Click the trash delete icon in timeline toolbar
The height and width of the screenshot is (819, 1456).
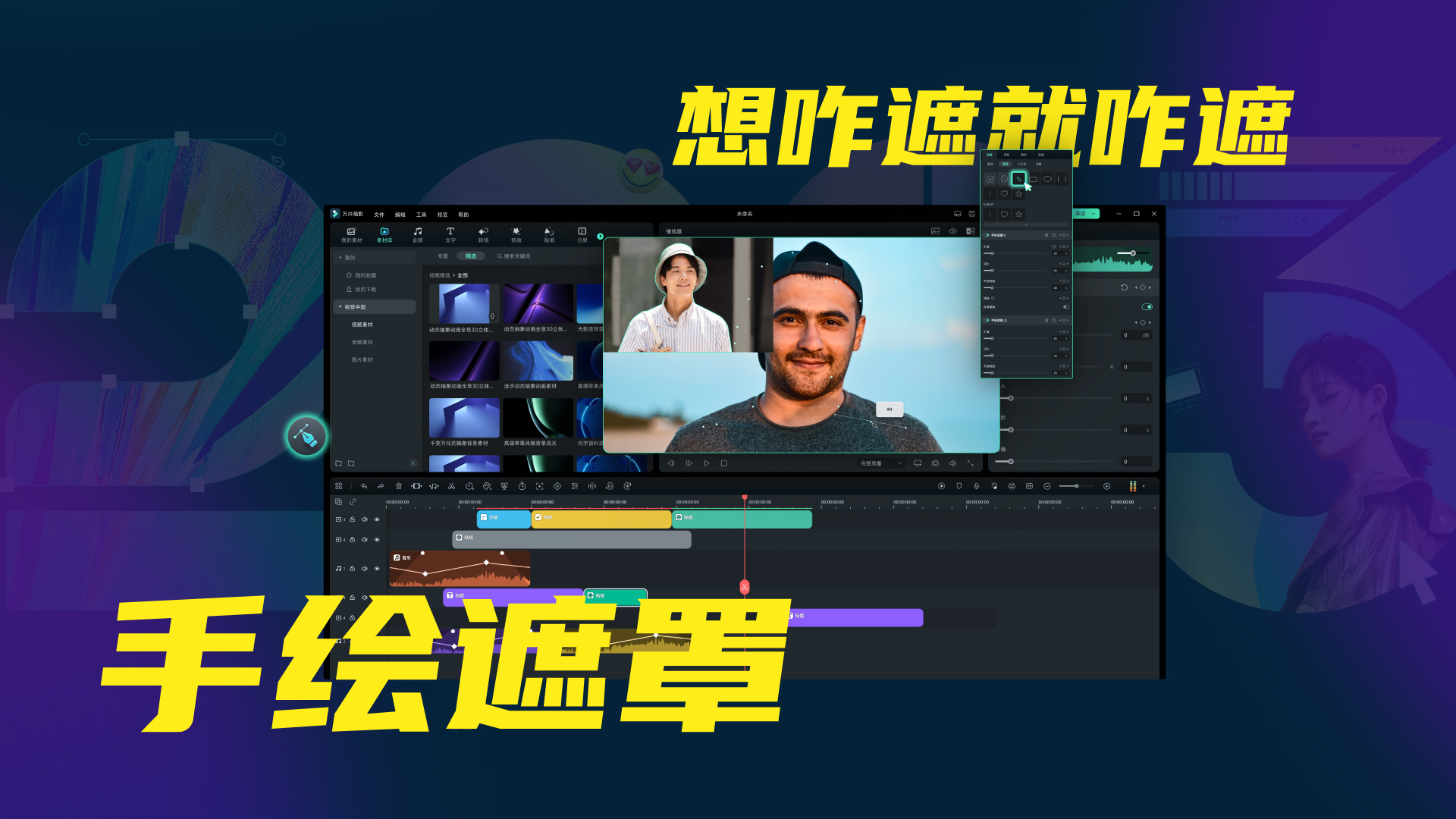[399, 486]
